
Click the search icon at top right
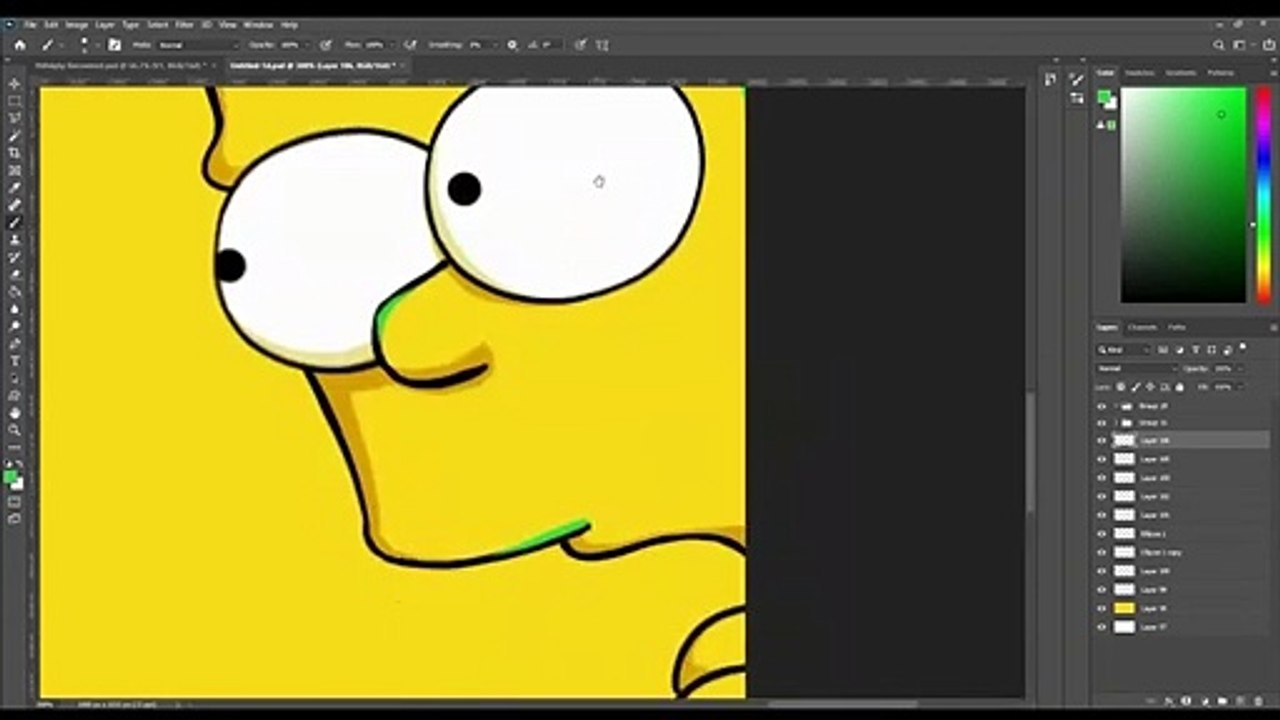[x=1218, y=45]
